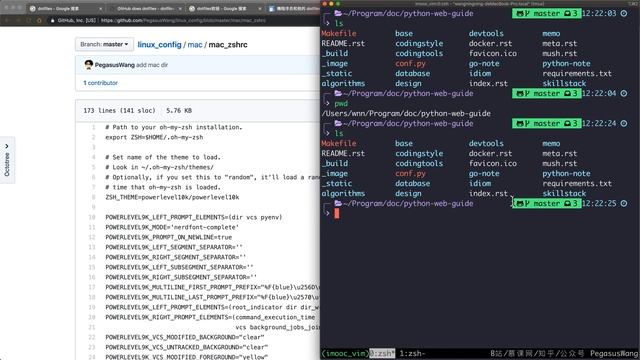
Task: Close the third dotfiles Google tab
Action: point(260,9)
